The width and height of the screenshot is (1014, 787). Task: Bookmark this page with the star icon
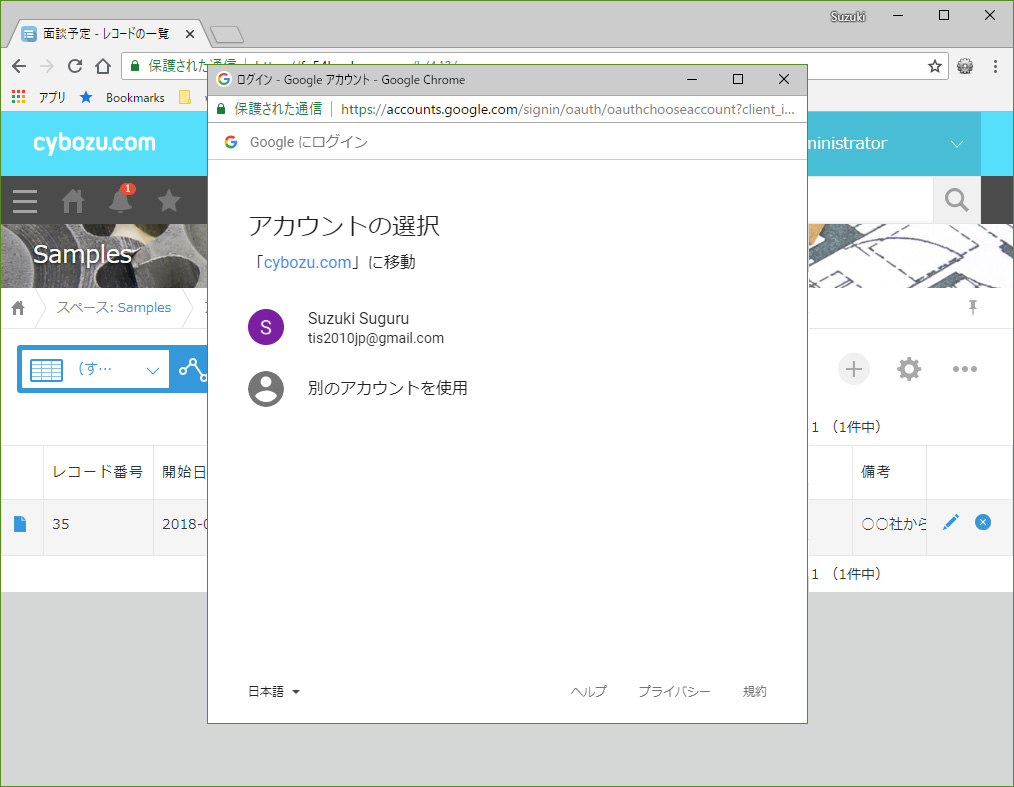tap(934, 66)
